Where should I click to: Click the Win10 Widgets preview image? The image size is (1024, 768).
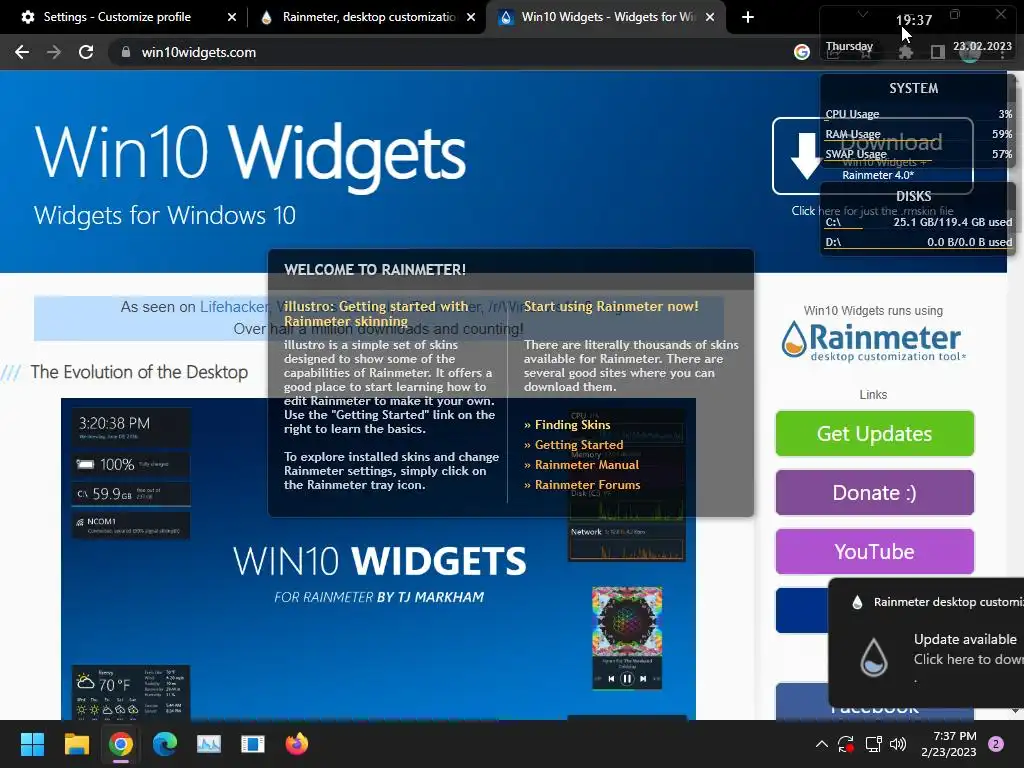click(378, 558)
